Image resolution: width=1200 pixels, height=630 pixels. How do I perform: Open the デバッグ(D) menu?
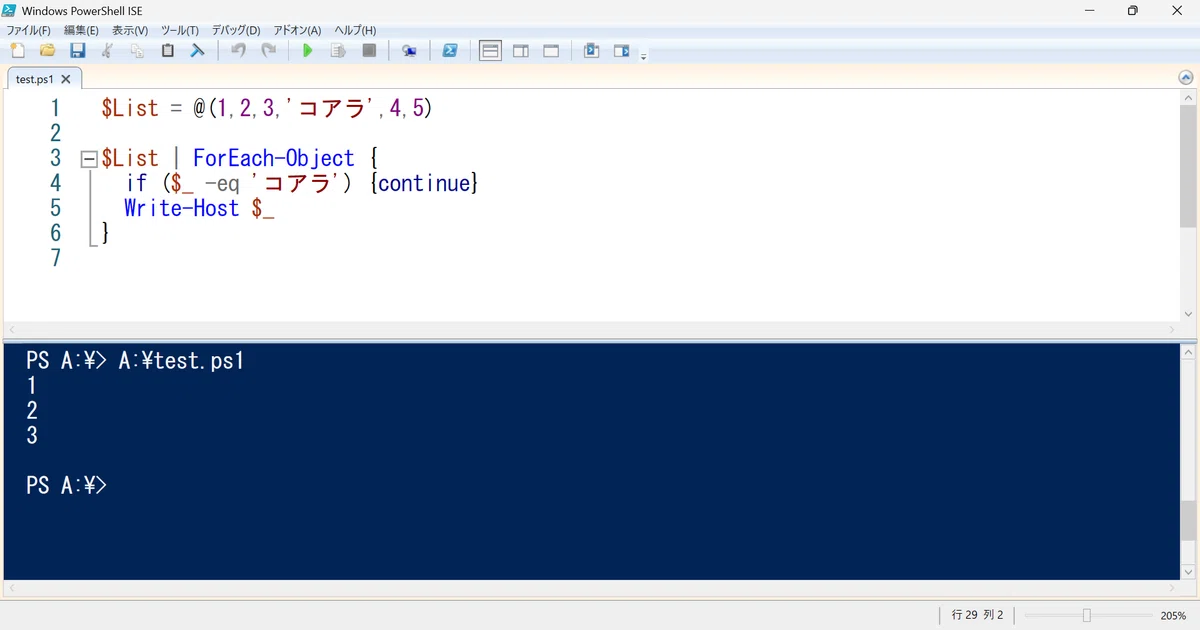tap(236, 31)
